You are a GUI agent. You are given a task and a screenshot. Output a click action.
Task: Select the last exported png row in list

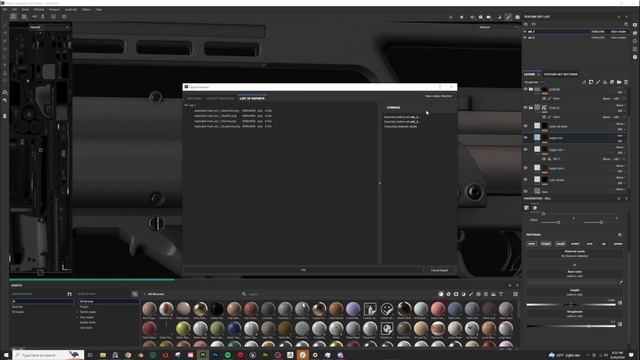(233, 127)
